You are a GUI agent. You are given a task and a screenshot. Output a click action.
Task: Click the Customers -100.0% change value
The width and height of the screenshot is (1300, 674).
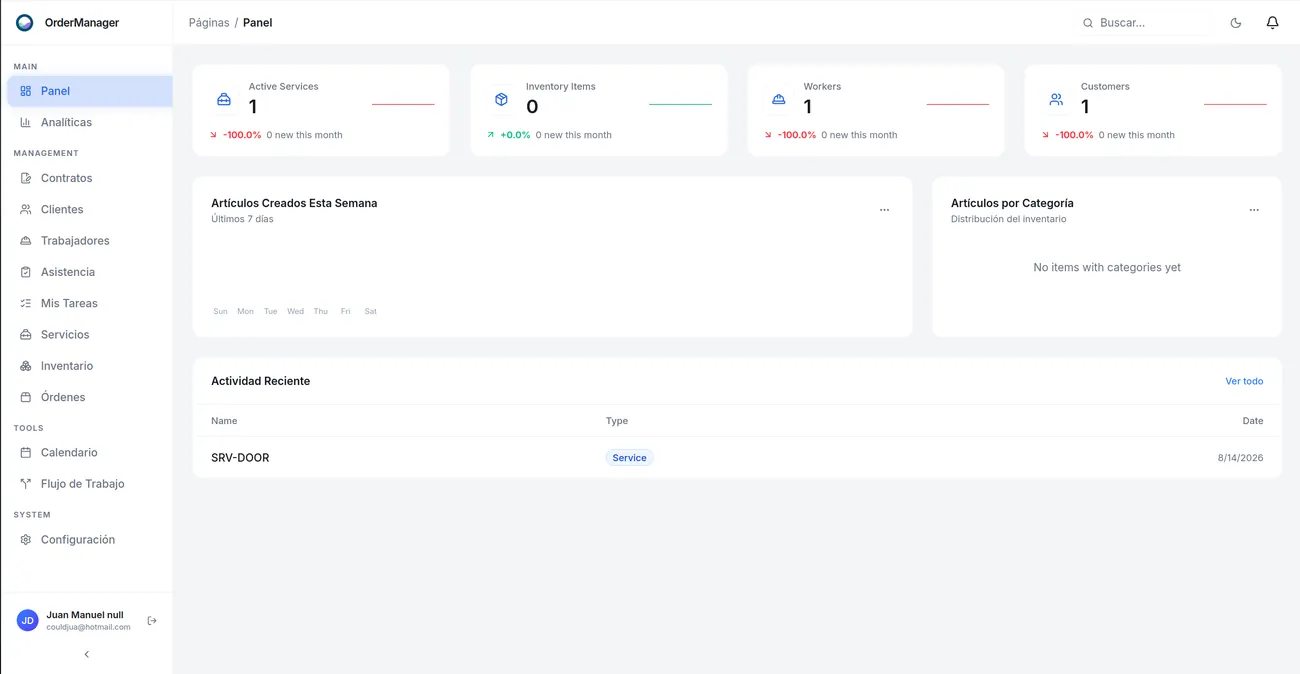coord(1074,135)
